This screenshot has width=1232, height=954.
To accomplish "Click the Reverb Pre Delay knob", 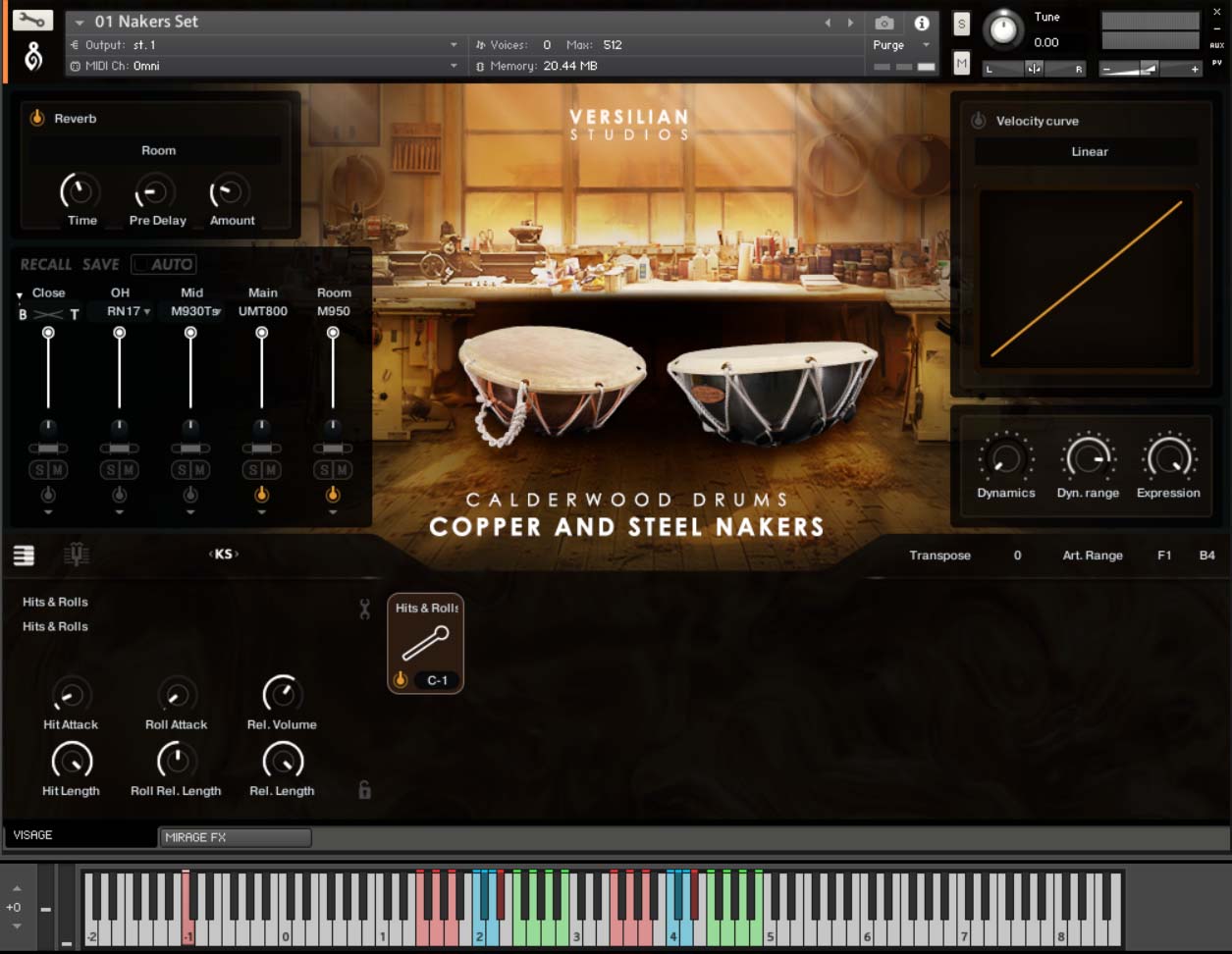I will [x=155, y=191].
